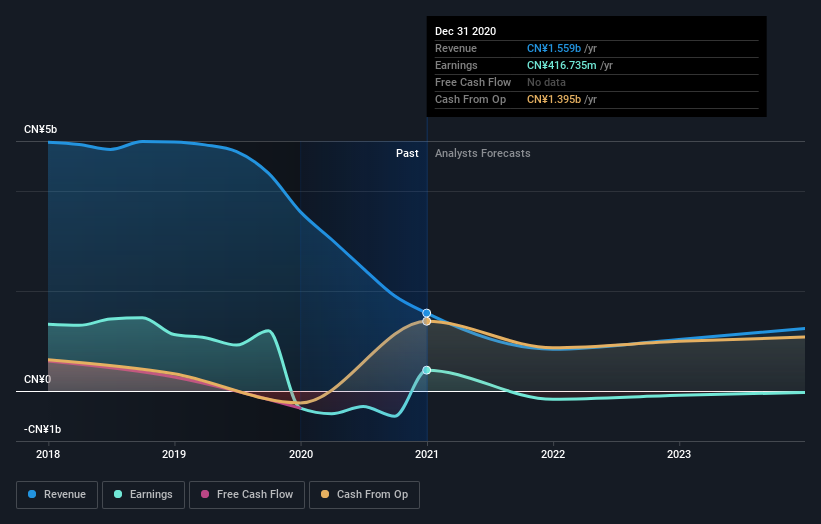The image size is (821, 524).
Task: Click the CN¥5b y-axis label
Action: click(x=40, y=129)
